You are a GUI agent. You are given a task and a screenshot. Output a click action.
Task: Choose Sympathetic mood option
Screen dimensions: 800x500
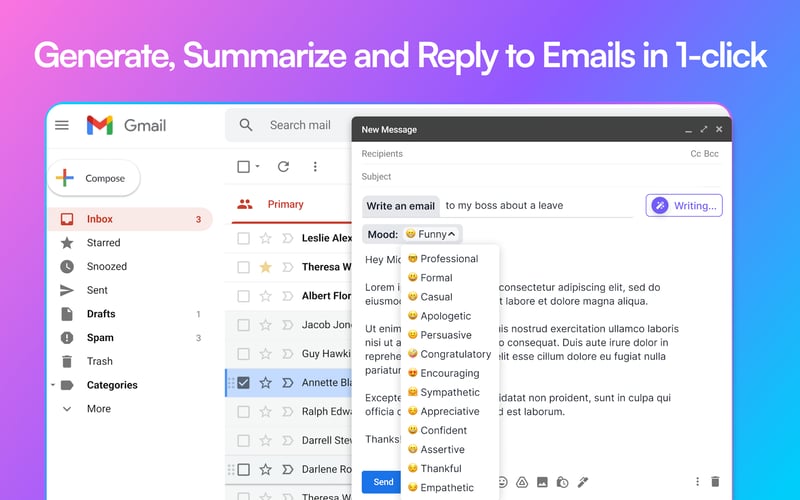(x=443, y=392)
